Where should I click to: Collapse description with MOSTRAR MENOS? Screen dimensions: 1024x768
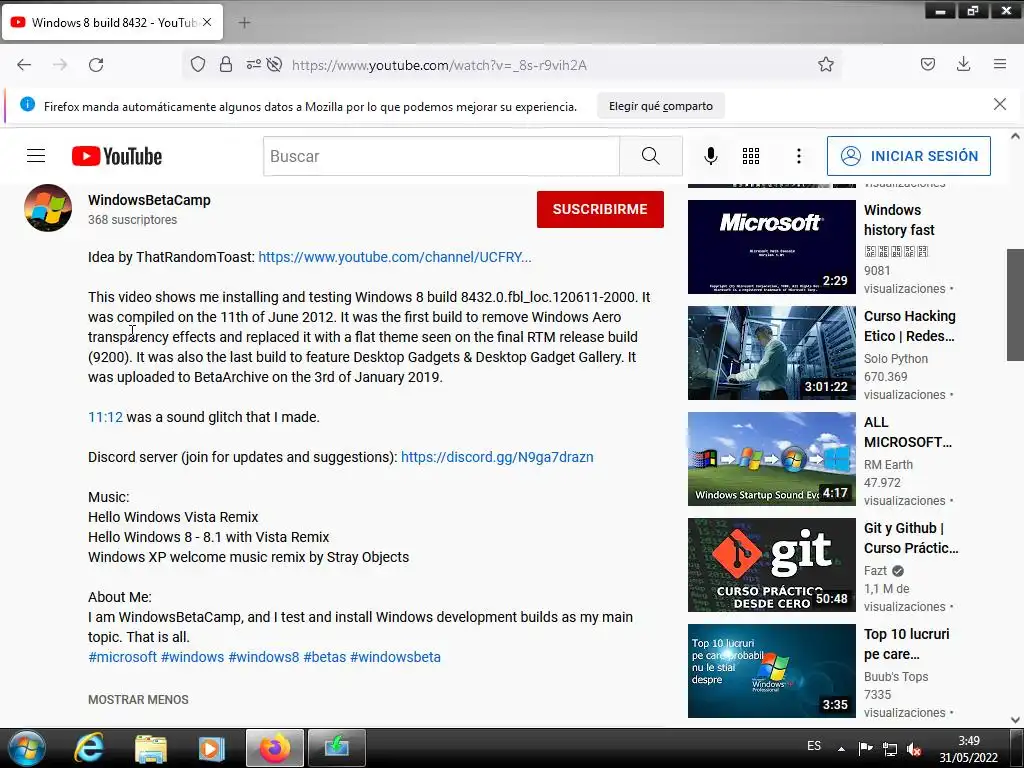(138, 699)
